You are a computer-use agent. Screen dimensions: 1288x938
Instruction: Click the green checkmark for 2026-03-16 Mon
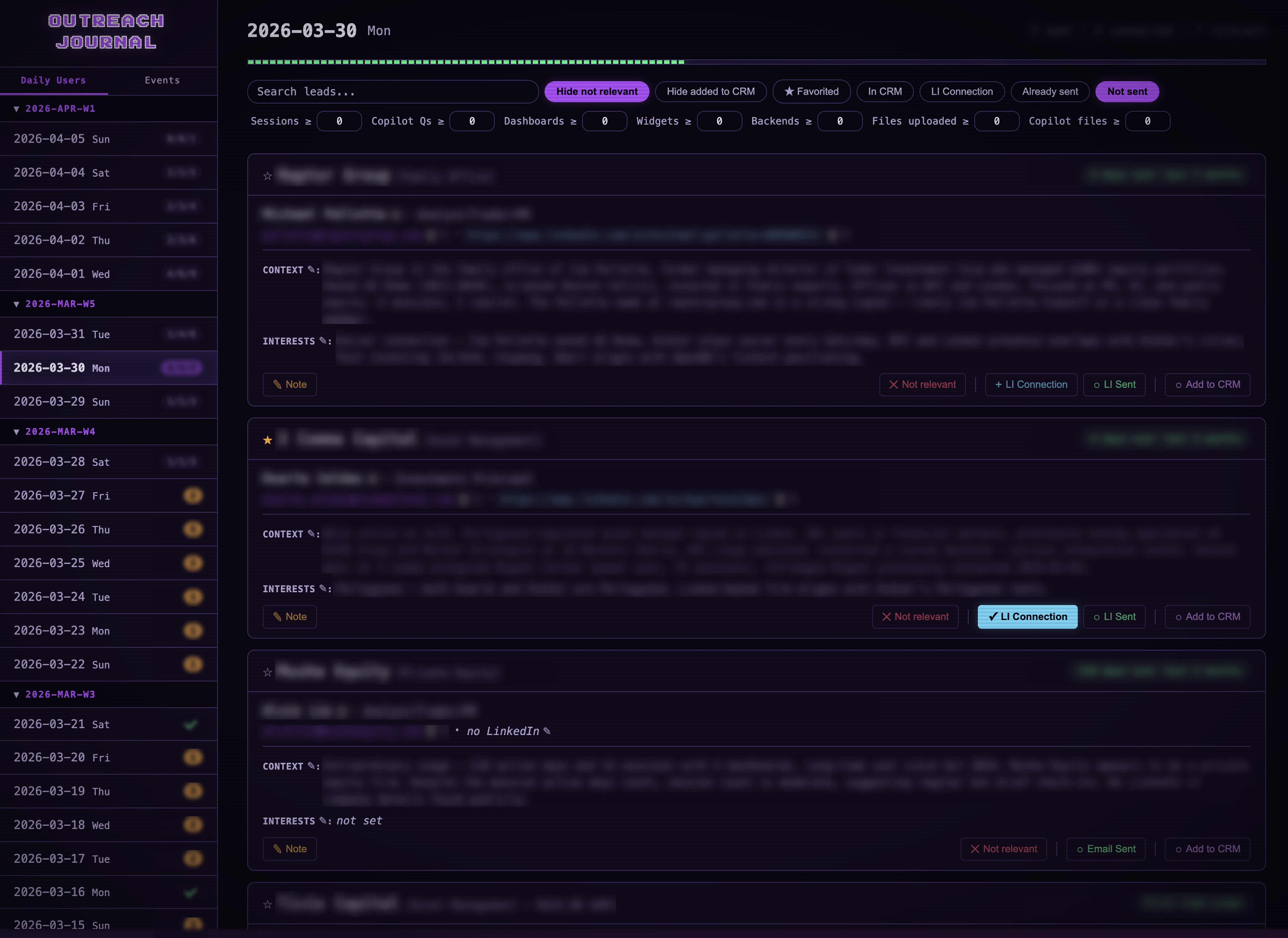tap(191, 893)
